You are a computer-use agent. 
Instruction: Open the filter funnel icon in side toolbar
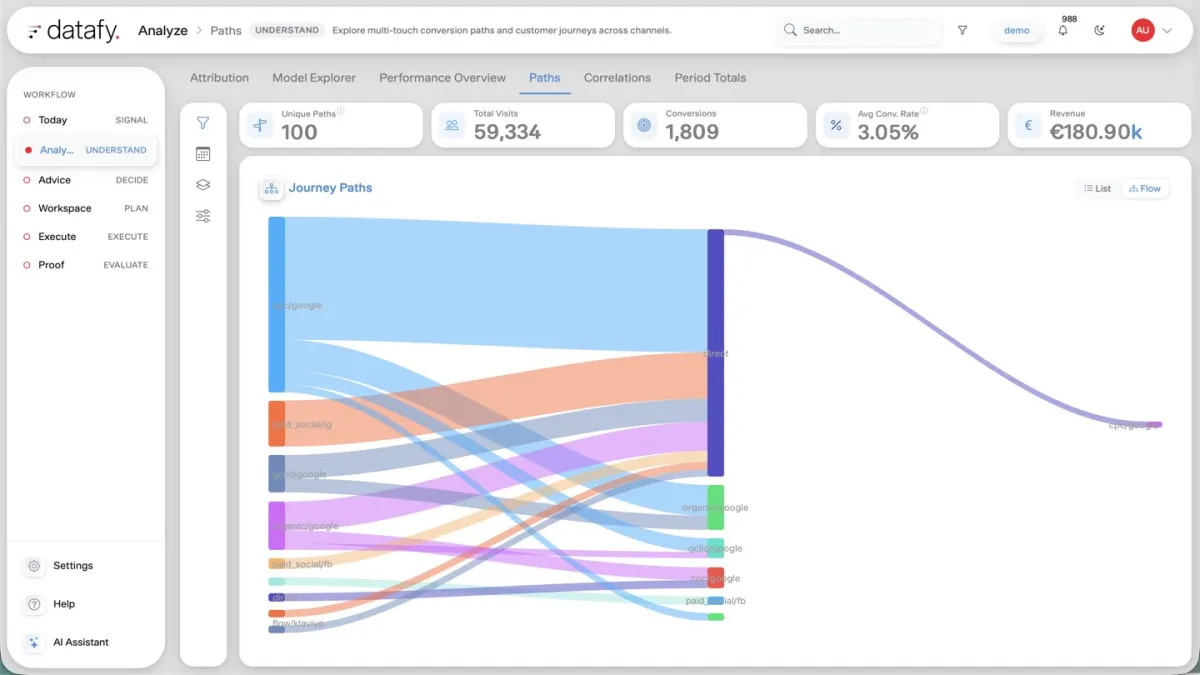[203, 123]
